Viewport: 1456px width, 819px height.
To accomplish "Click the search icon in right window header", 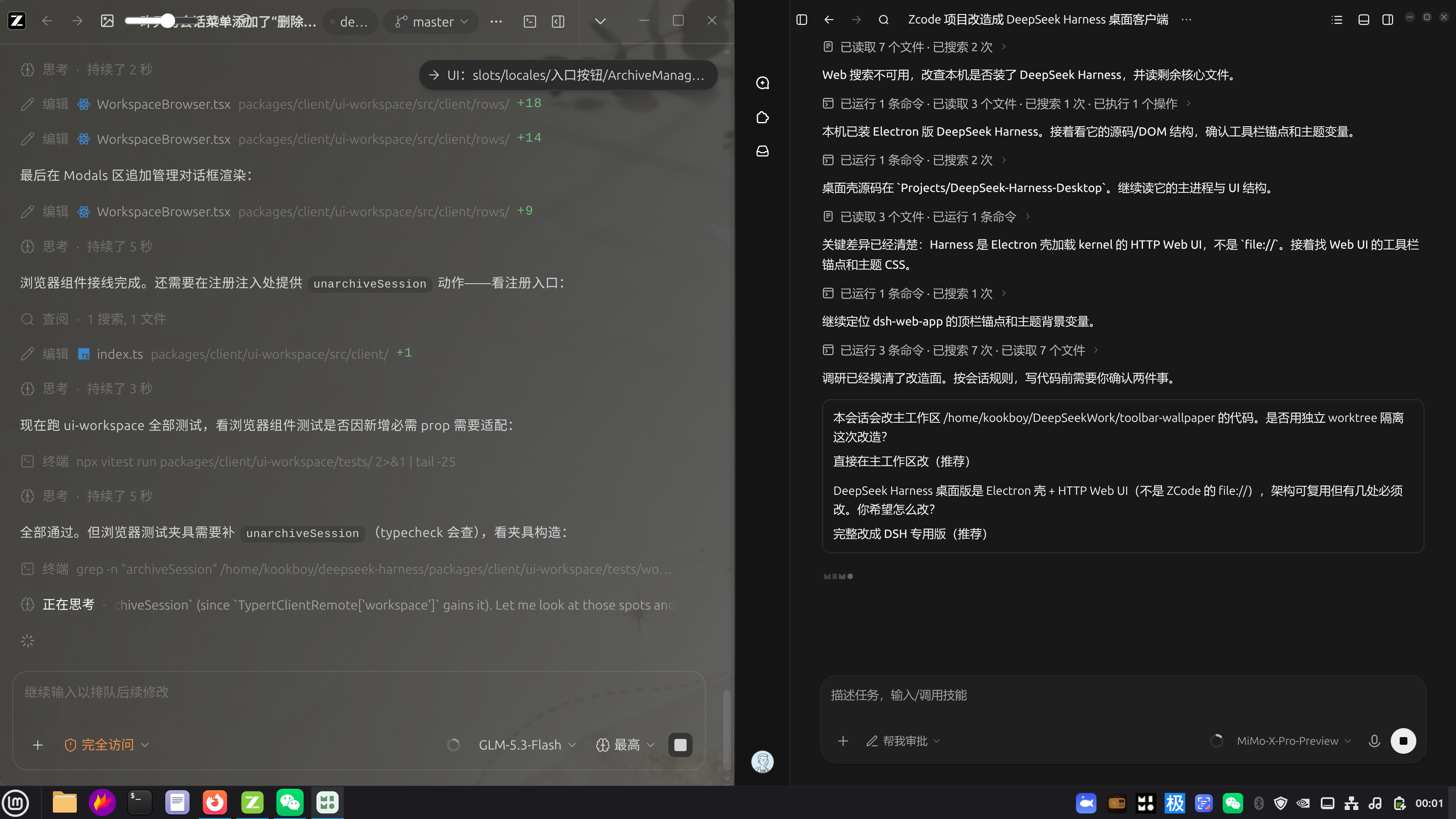I will pyautogui.click(x=883, y=20).
